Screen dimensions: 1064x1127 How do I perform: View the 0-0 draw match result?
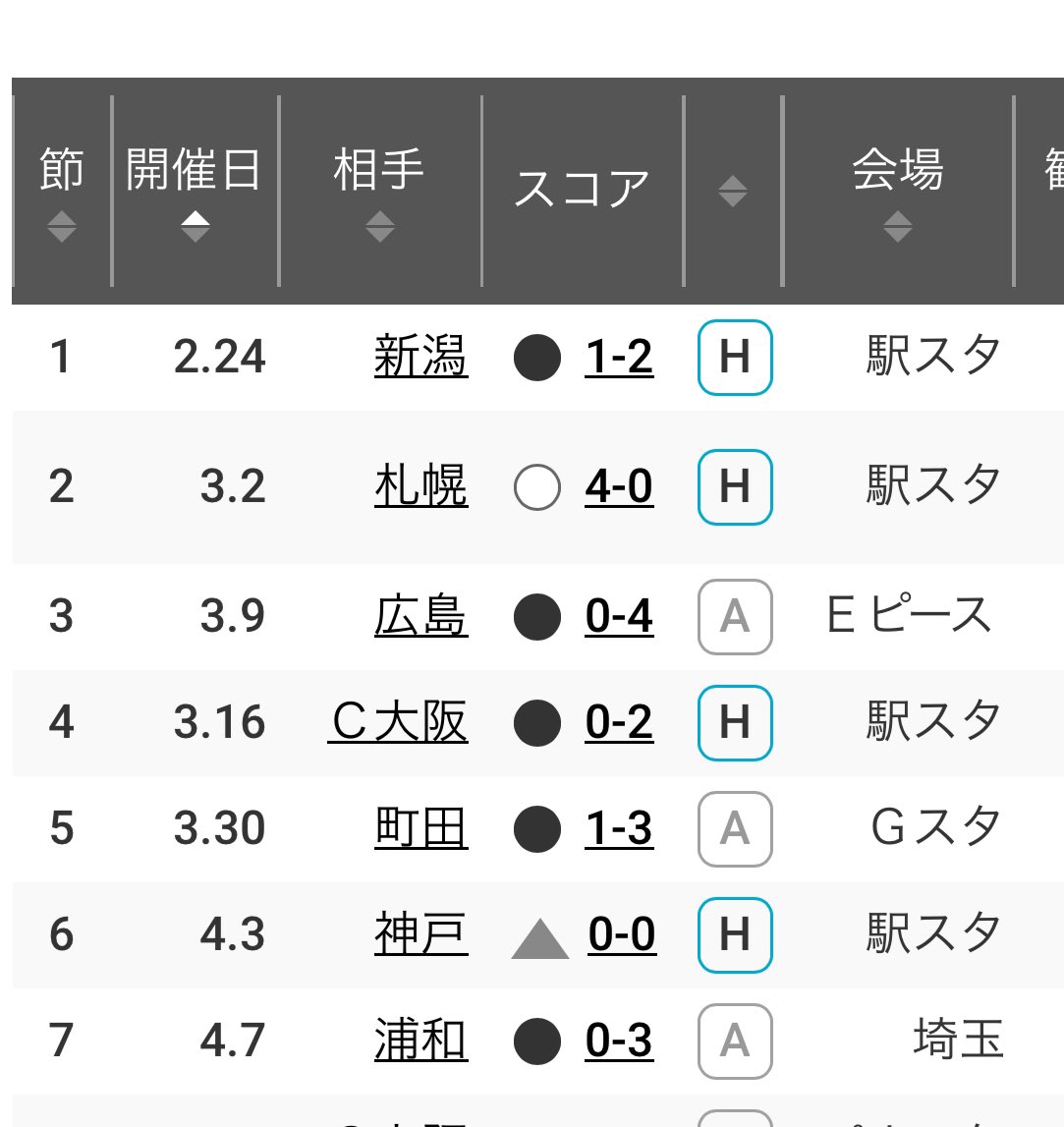click(x=622, y=933)
